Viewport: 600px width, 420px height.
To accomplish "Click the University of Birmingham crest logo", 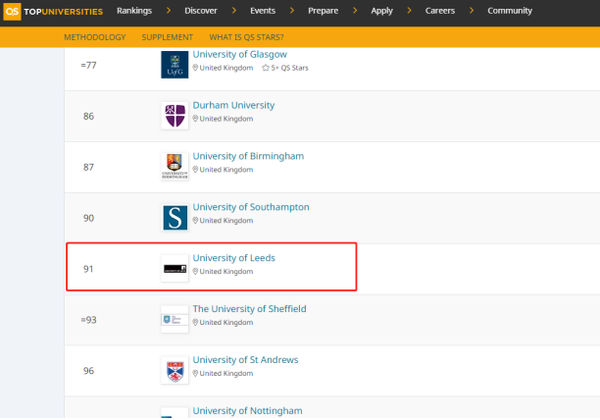I will pos(174,166).
